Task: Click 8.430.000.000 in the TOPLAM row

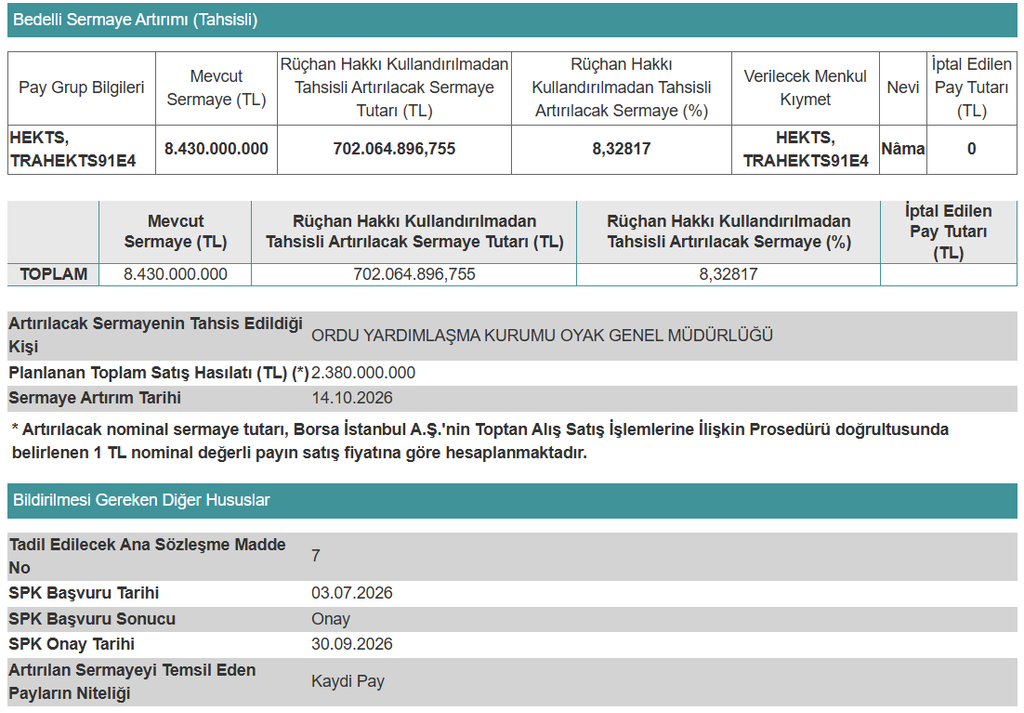Action: 175,274
